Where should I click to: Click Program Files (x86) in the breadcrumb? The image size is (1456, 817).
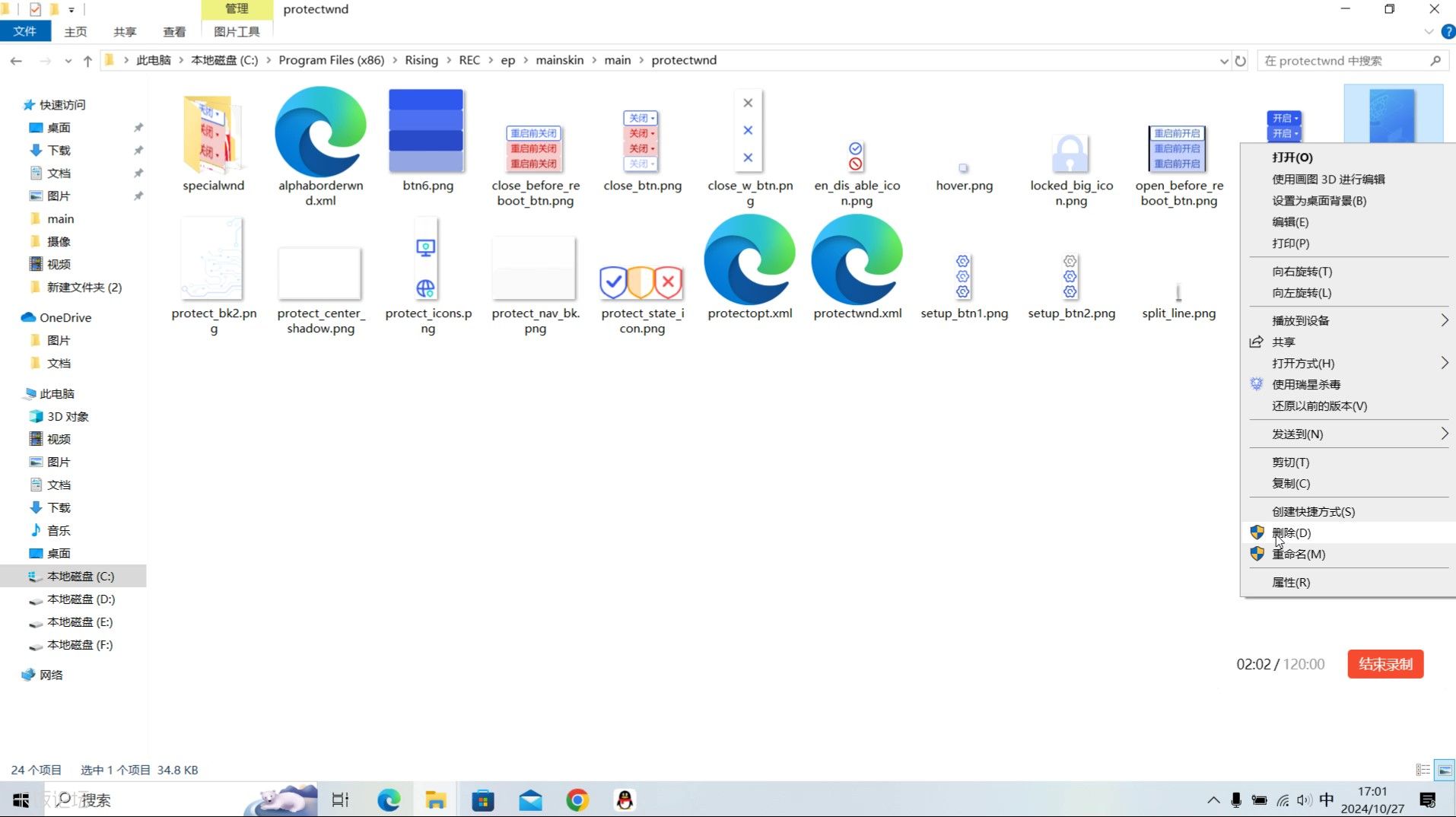point(331,60)
